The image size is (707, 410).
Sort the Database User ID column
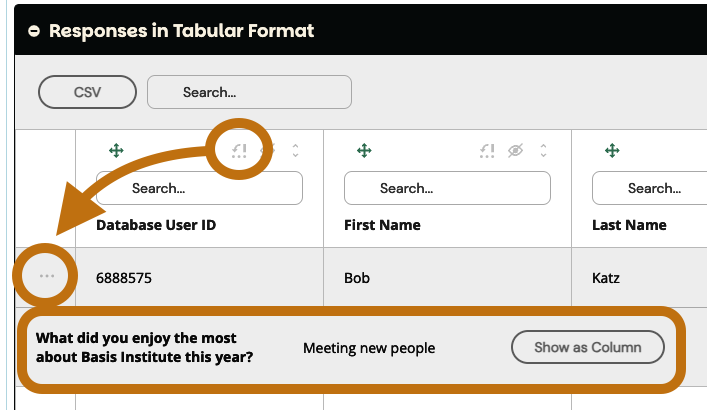click(x=295, y=151)
